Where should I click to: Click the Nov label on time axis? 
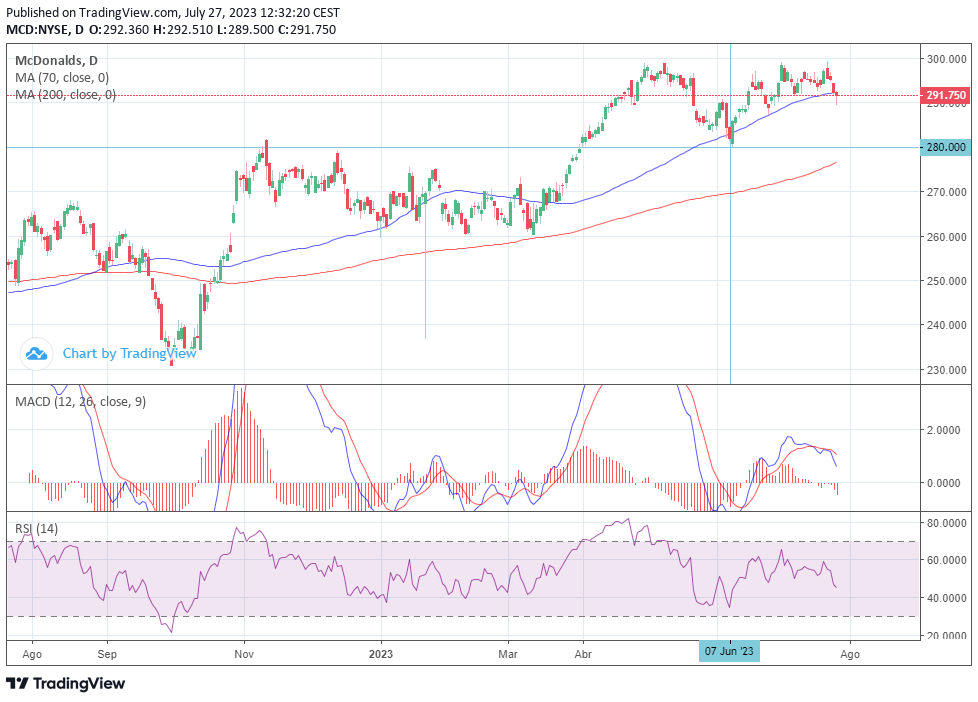(x=244, y=654)
